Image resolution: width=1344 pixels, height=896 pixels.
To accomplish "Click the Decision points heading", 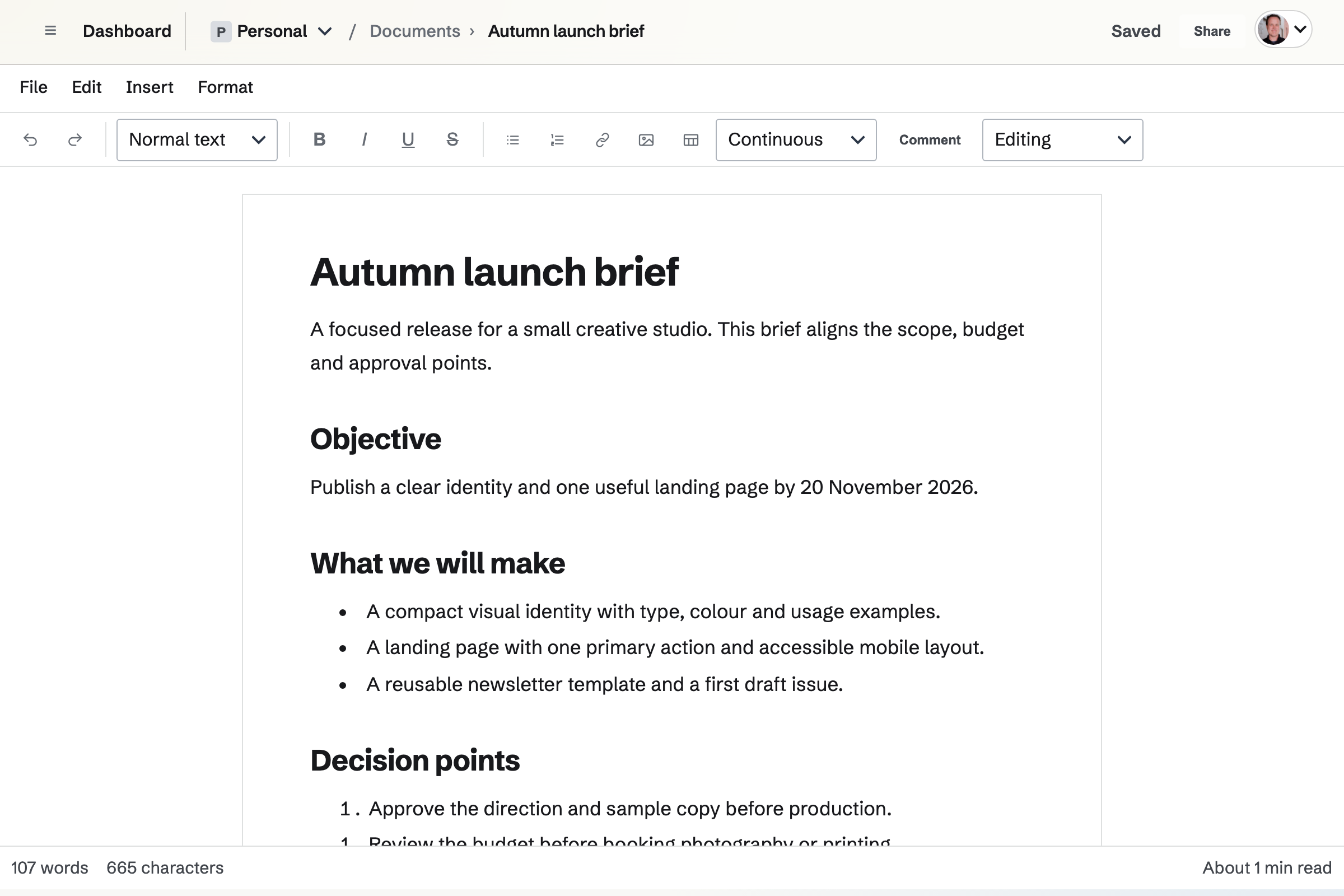I will click(x=415, y=760).
